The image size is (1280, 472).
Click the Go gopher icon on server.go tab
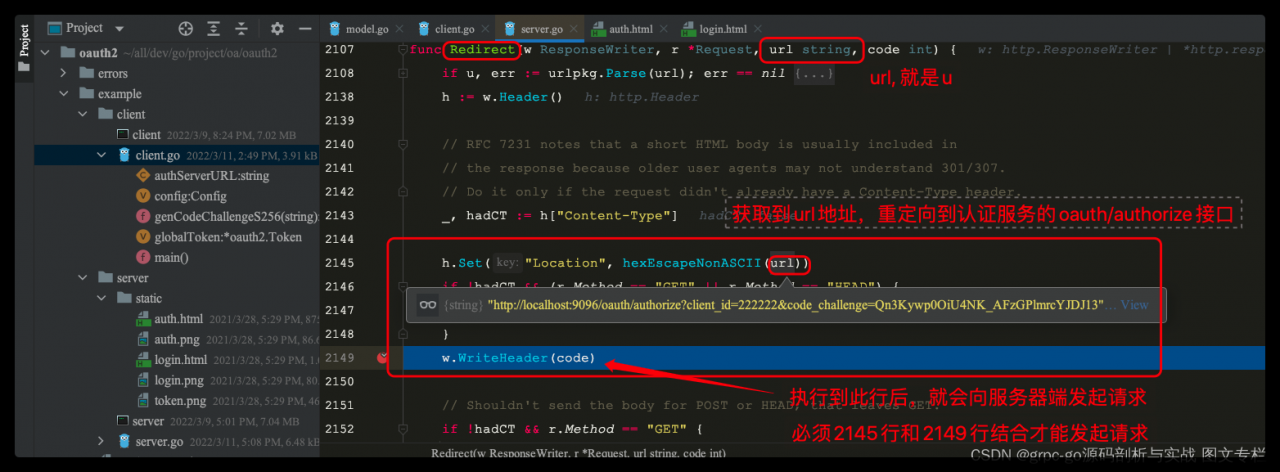511,30
